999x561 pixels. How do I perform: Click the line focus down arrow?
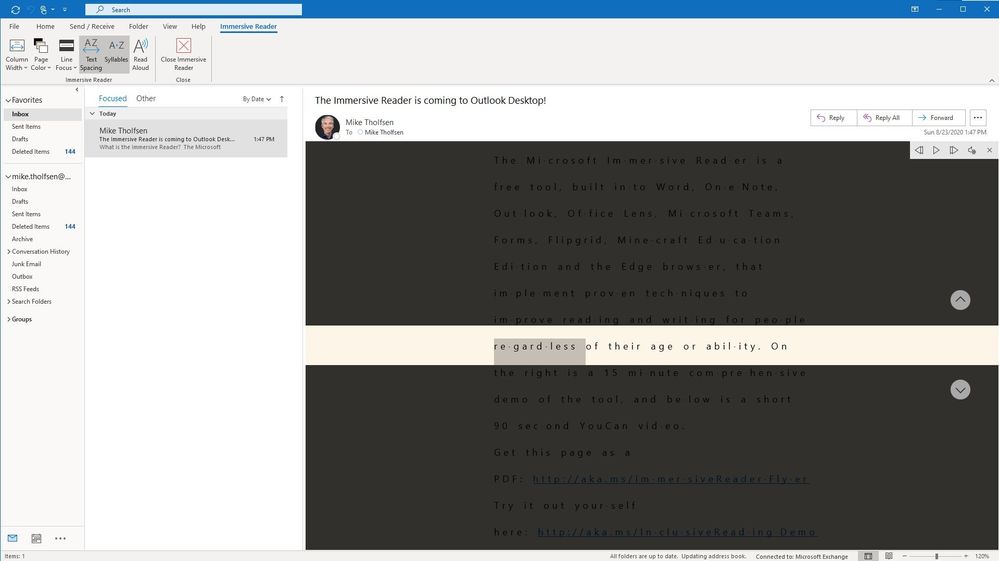click(x=960, y=390)
